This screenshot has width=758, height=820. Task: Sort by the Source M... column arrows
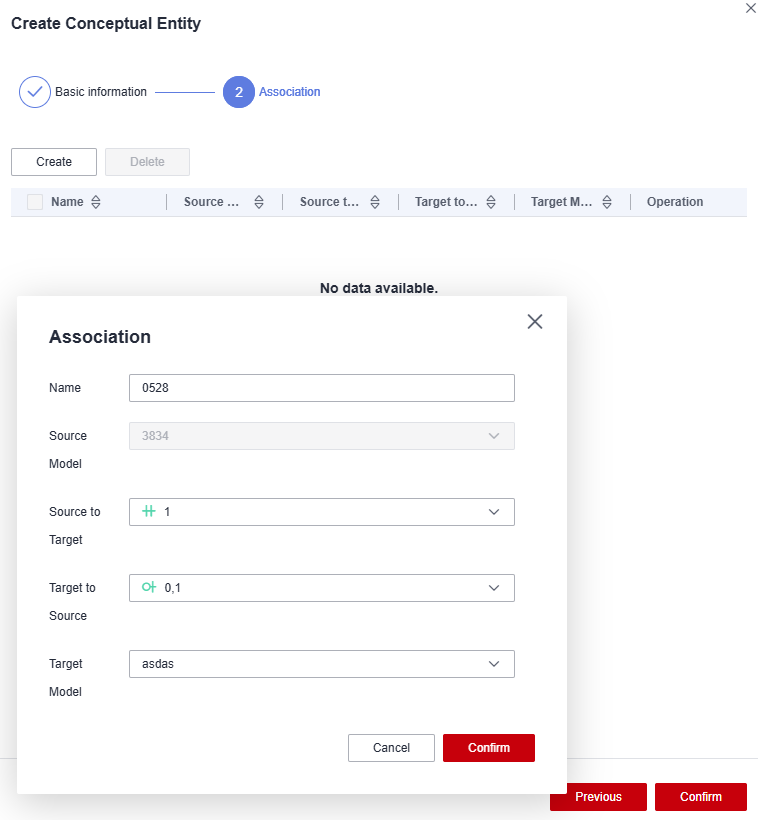point(259,202)
